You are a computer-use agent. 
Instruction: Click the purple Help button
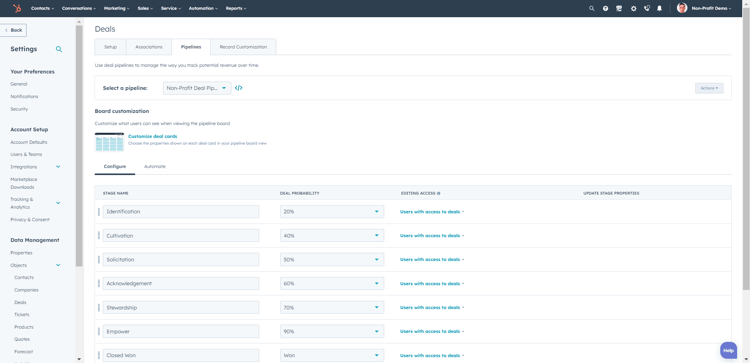pos(728,351)
